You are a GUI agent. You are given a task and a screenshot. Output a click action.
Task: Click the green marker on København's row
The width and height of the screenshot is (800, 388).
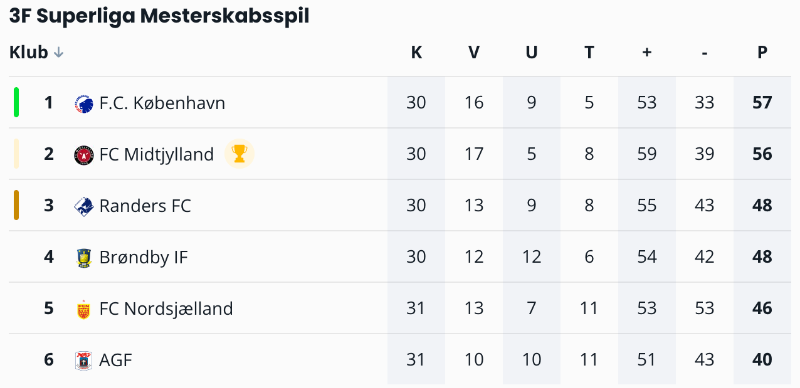click(x=16, y=102)
